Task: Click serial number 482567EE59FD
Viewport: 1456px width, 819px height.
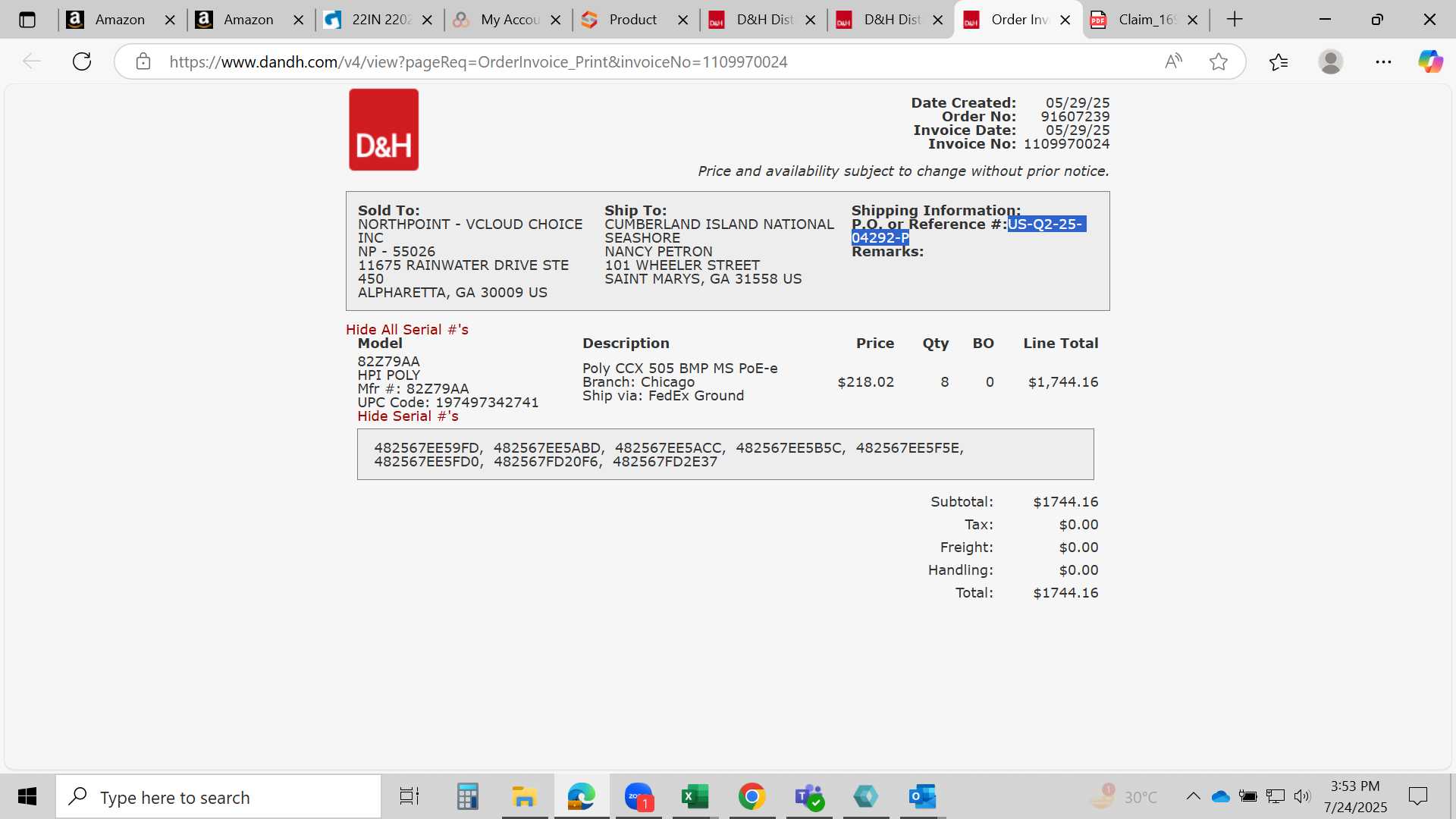Action: (428, 448)
